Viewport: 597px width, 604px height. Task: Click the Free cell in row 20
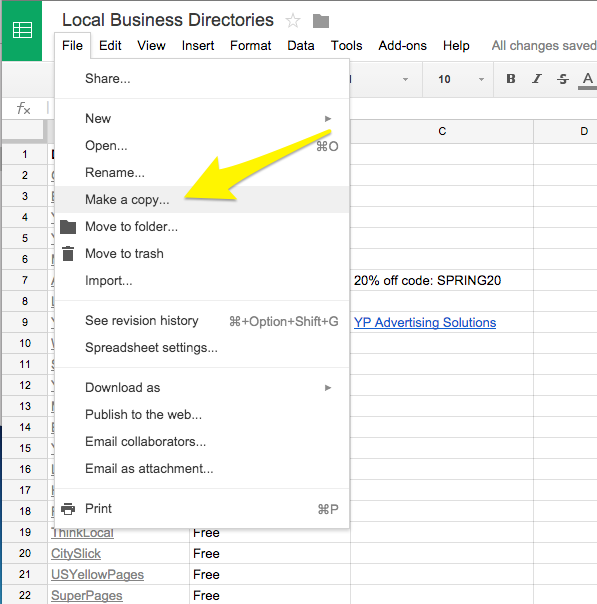[x=270, y=554]
